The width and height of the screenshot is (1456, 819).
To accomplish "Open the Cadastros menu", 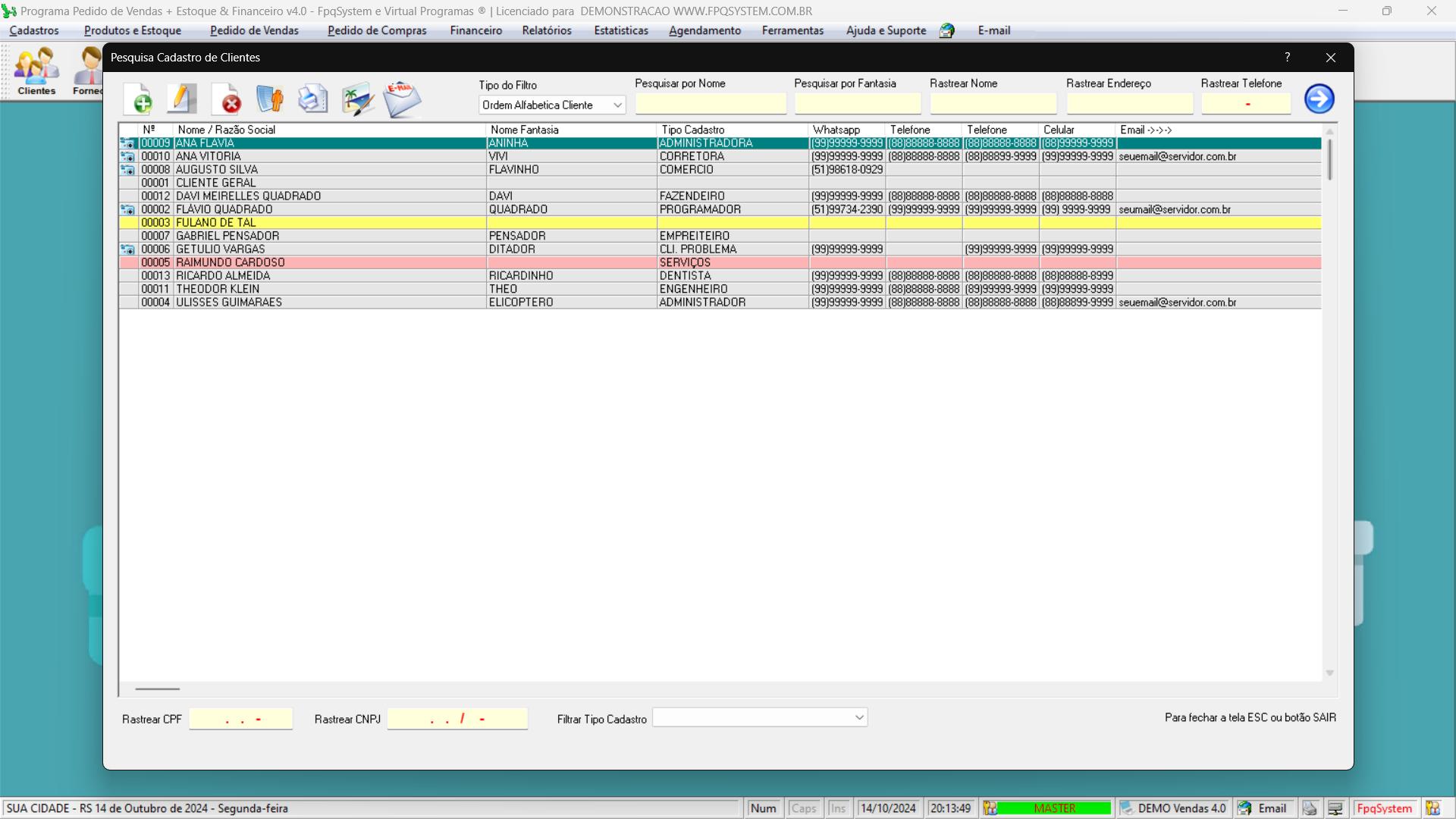I will (x=34, y=31).
